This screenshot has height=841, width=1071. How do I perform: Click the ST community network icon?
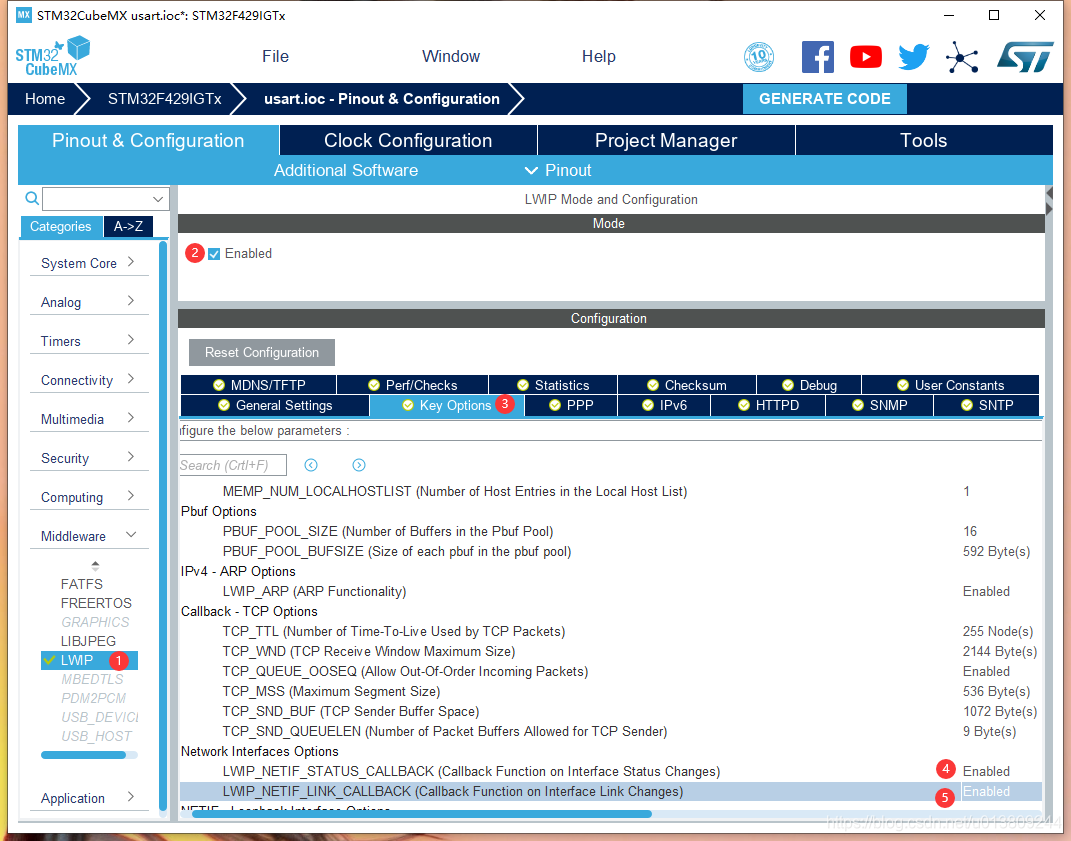962,57
